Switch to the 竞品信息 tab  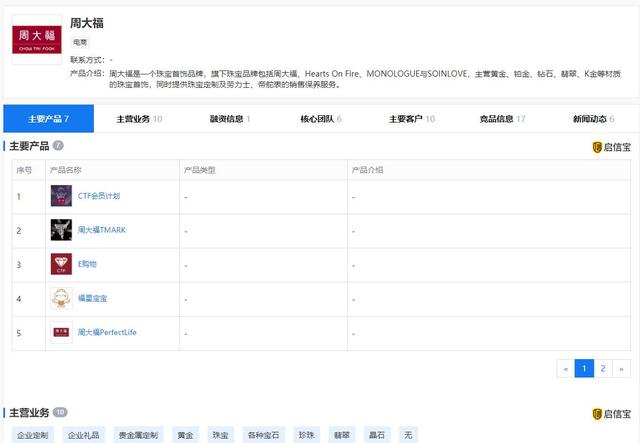[502, 119]
